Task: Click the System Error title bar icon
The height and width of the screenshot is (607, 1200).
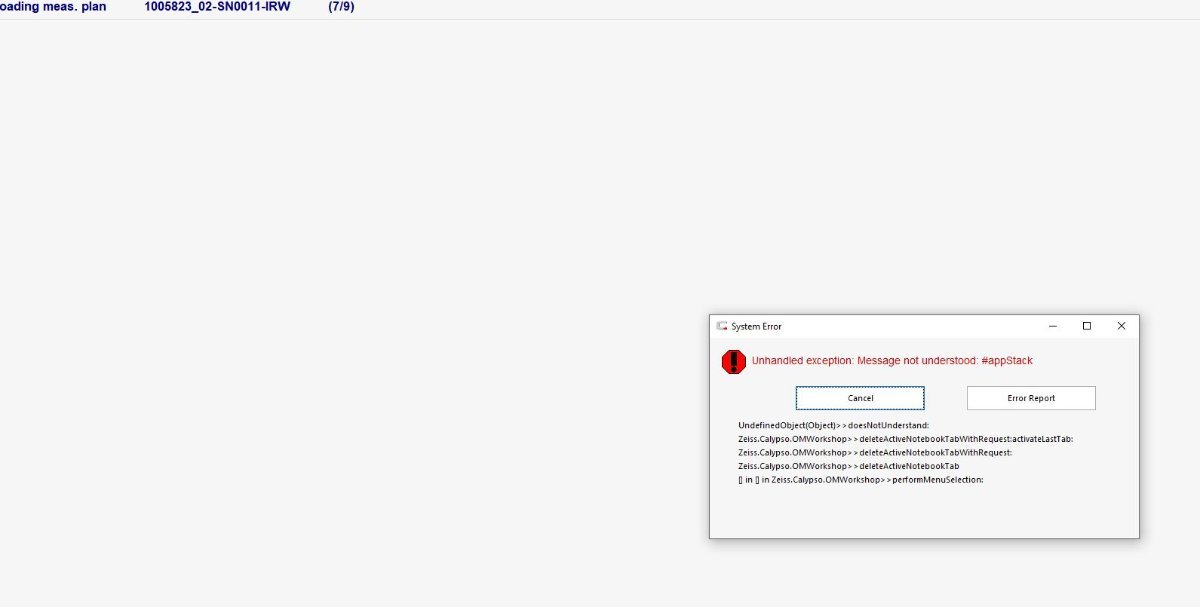Action: pyautogui.click(x=721, y=326)
